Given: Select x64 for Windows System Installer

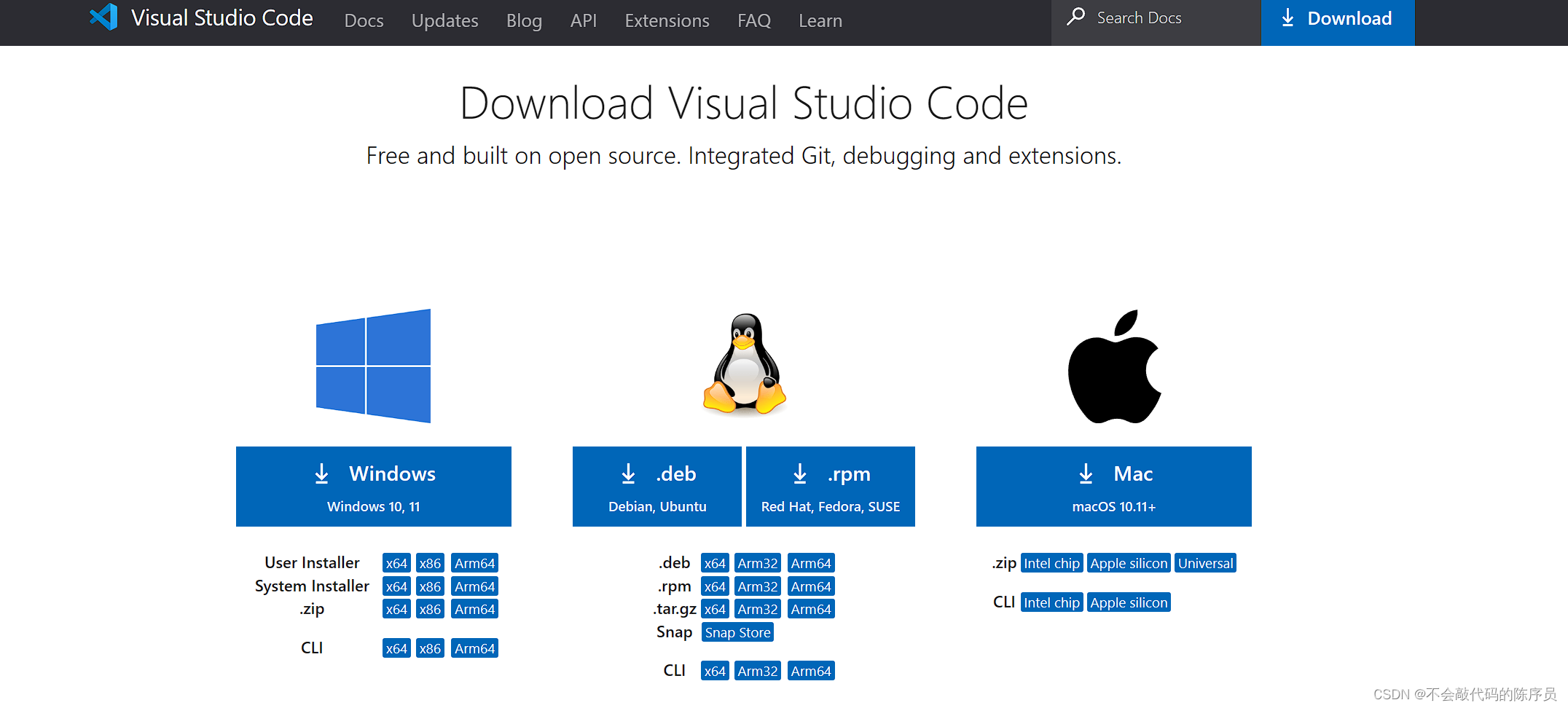Looking at the screenshot, I should (x=396, y=586).
